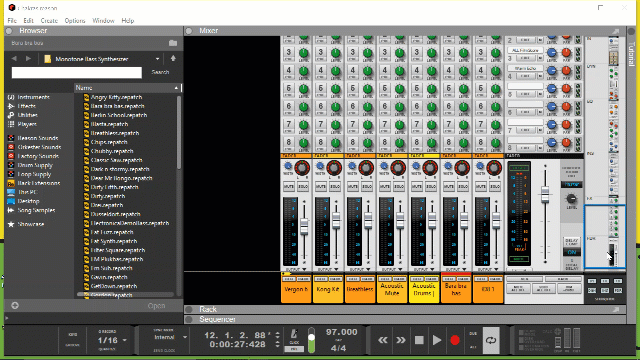This screenshot has height=360, width=640.
Task: Open Rack Extensions location
Action: point(39,183)
